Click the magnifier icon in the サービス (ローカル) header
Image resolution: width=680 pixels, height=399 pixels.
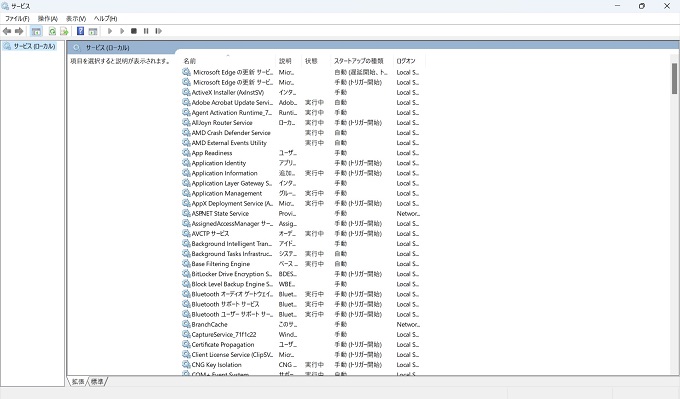click(77, 48)
